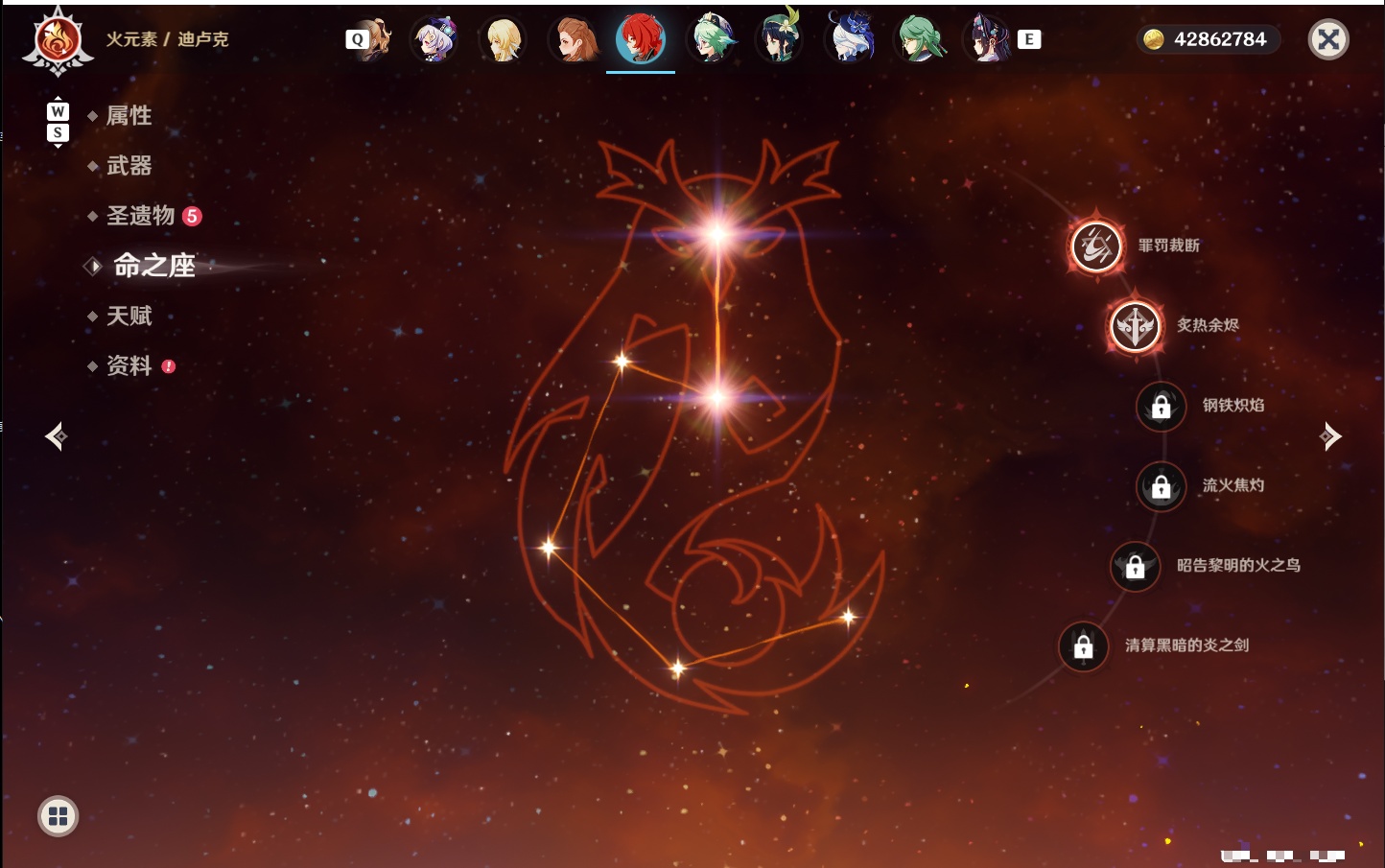
Task: Open the unlocked 罪罚裁断 constellation icon
Action: point(1096,246)
